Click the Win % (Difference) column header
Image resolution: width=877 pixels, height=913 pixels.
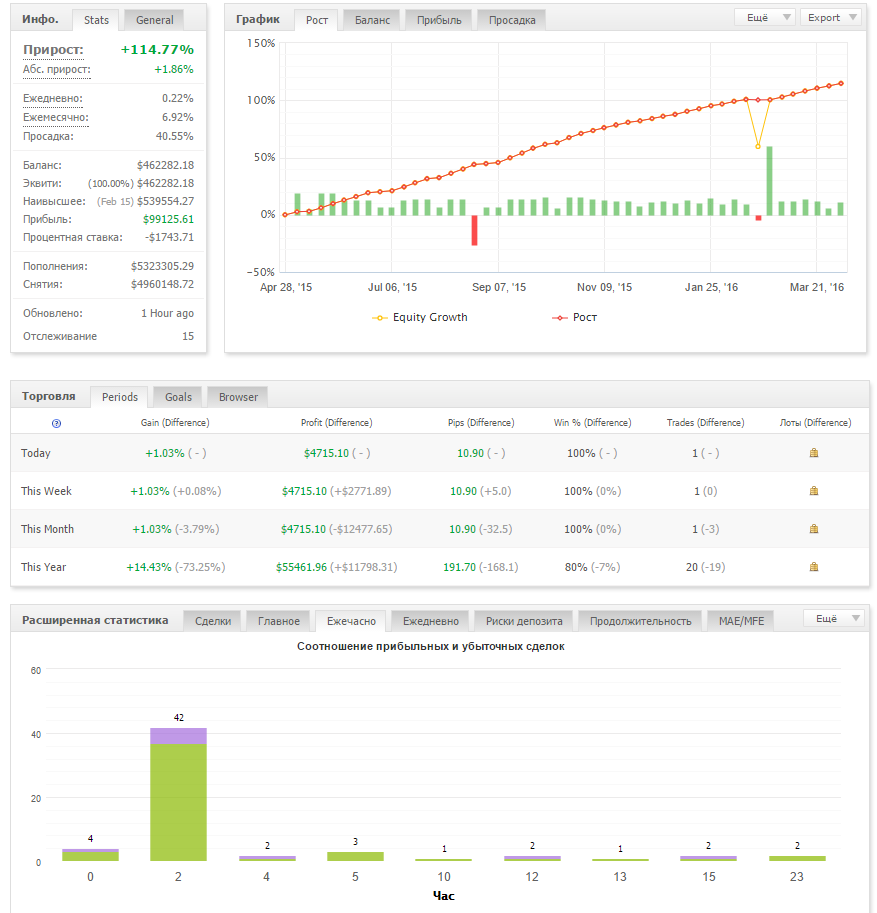pos(592,423)
